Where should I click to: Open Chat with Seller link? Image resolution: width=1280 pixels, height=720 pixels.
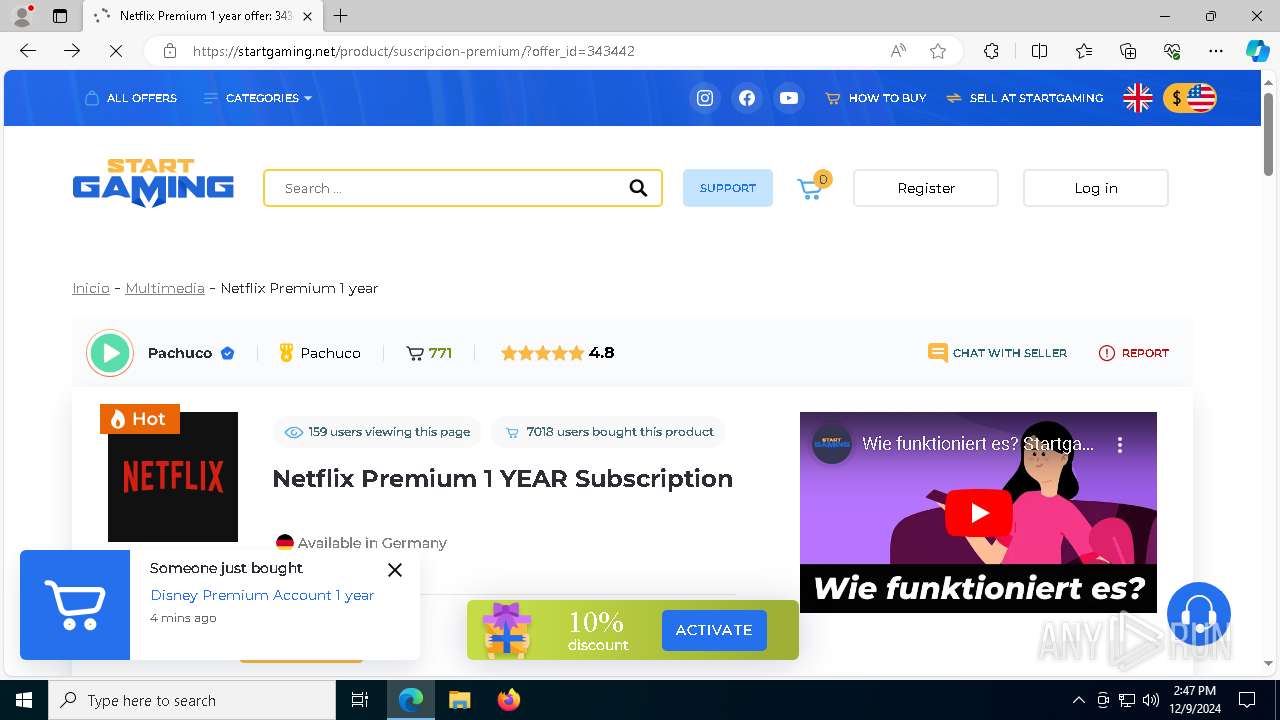(998, 353)
